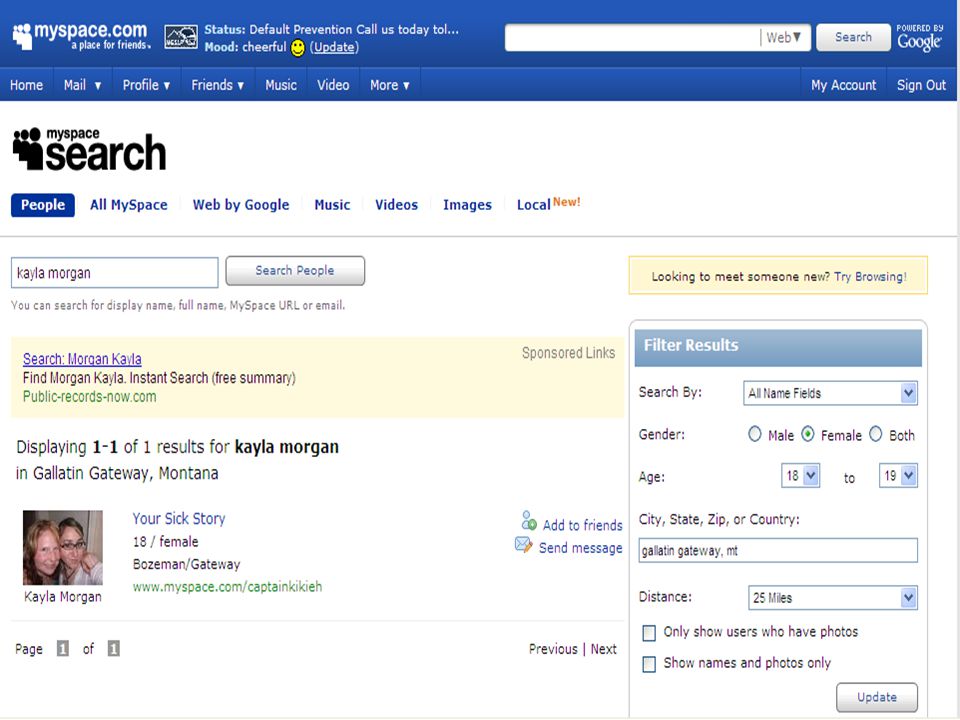Check Only show users who have photos
Image resolution: width=960 pixels, height=720 pixels.
pos(649,632)
